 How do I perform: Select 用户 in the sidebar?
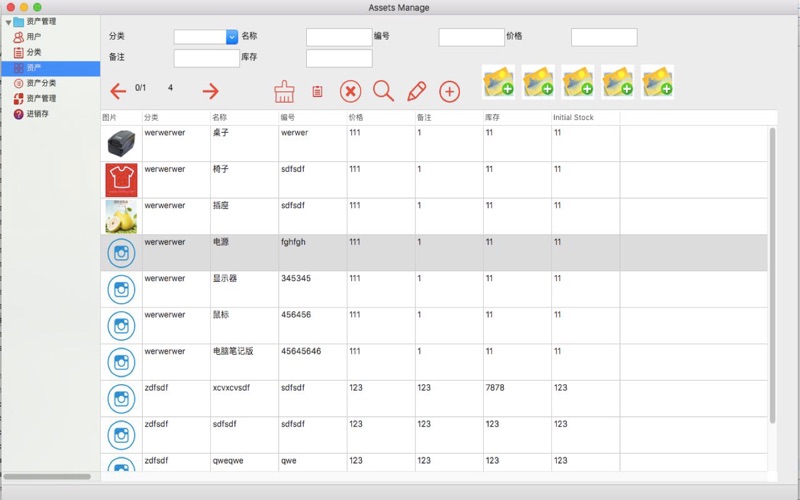pyautogui.click(x=33, y=37)
